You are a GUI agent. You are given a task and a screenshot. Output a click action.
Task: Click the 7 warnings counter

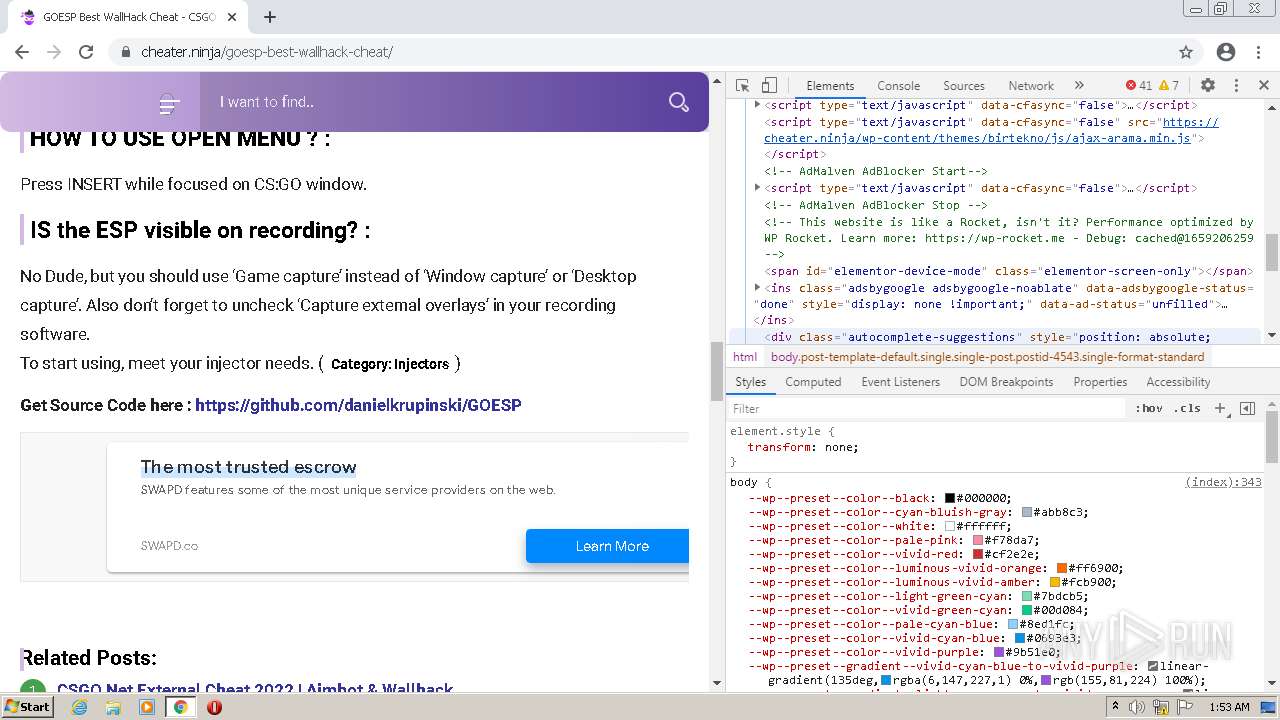(1169, 86)
